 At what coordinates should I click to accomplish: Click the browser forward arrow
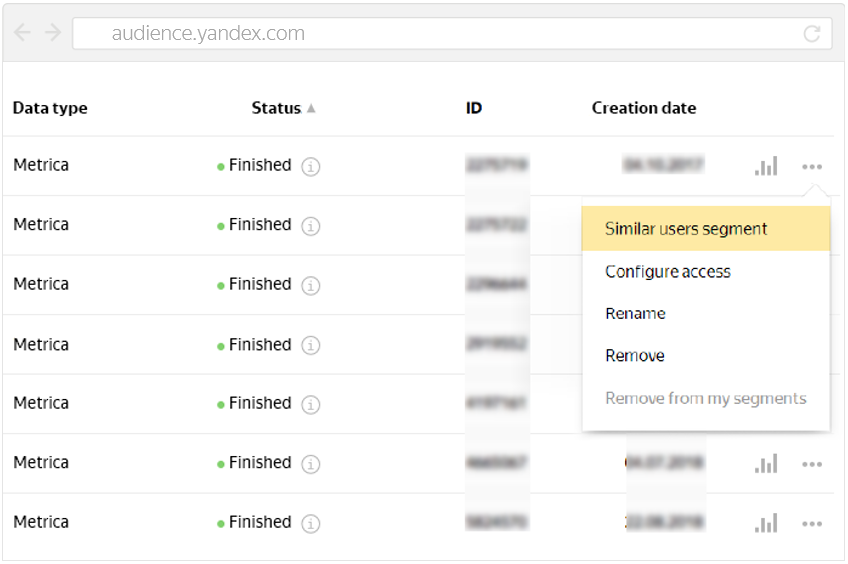tap(52, 33)
